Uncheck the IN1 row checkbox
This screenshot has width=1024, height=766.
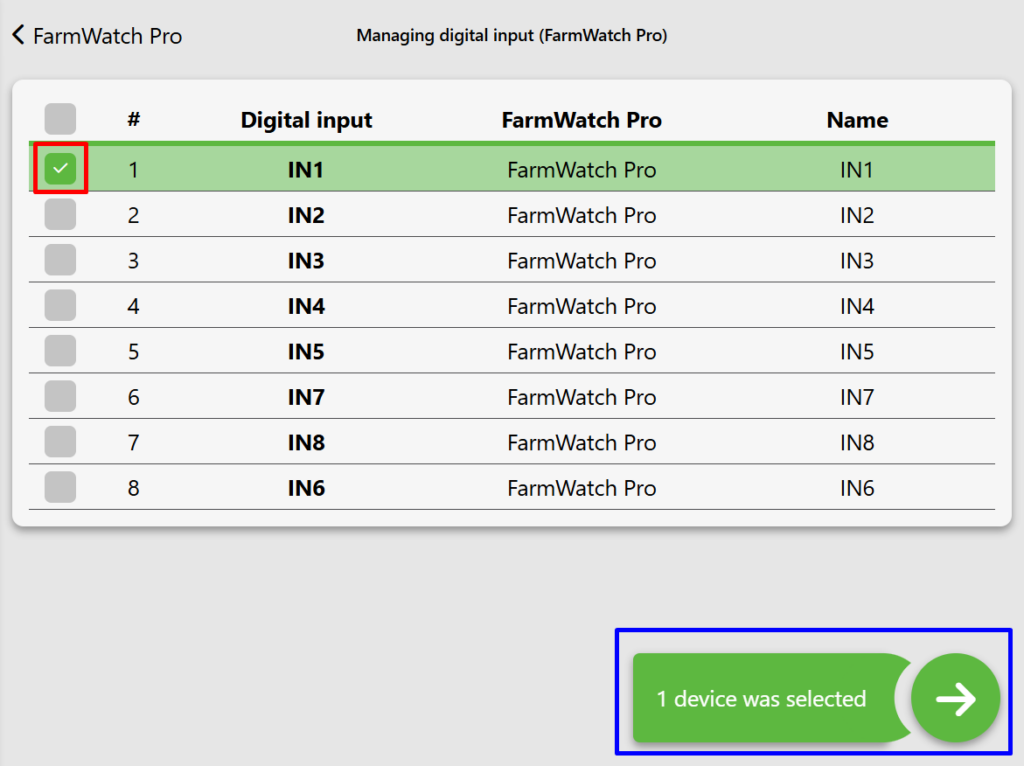[x=60, y=168]
